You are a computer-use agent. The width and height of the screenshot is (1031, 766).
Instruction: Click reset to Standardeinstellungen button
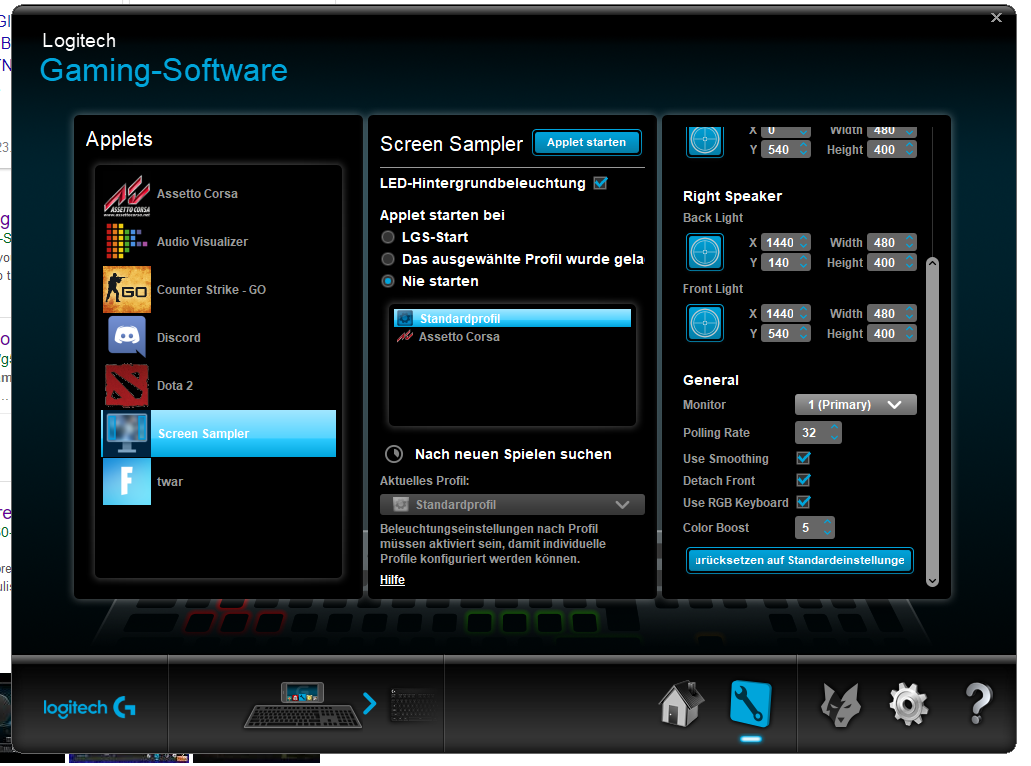(x=800, y=560)
